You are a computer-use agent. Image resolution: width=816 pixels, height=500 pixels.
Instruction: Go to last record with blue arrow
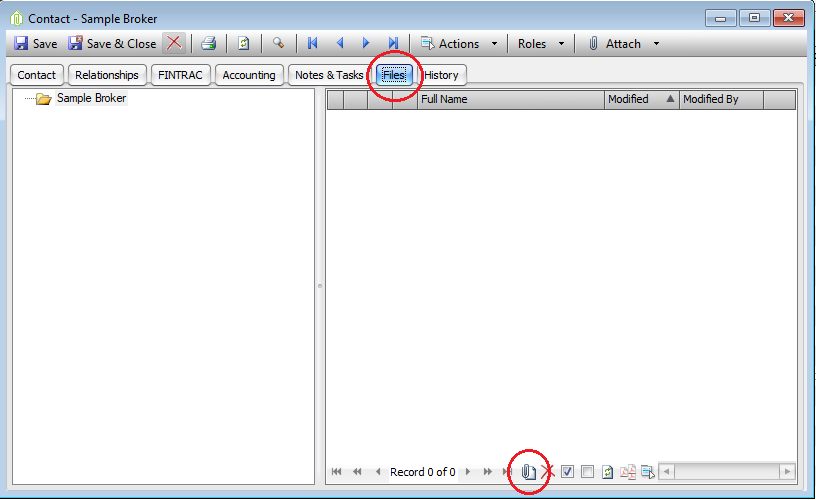pyautogui.click(x=393, y=43)
